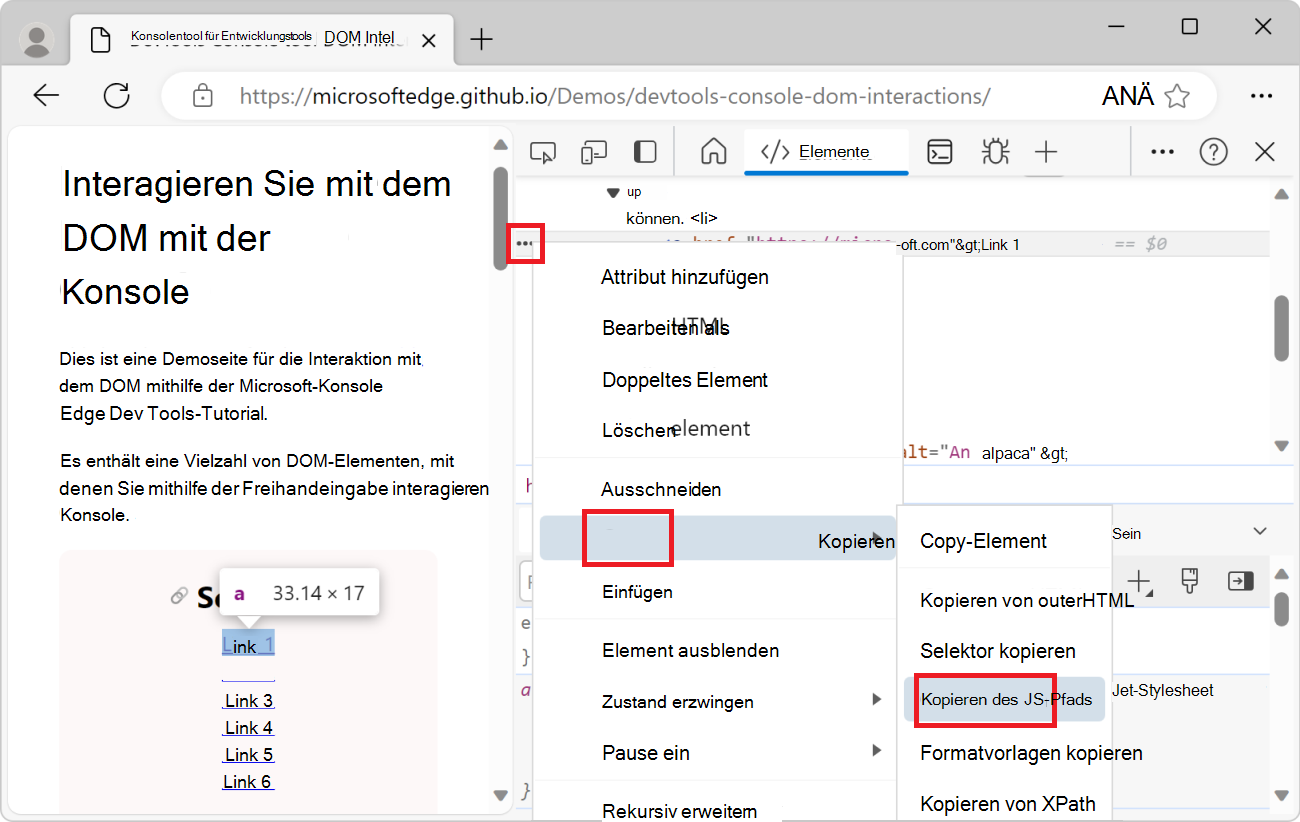Toggle device emulation mode

coord(594,152)
